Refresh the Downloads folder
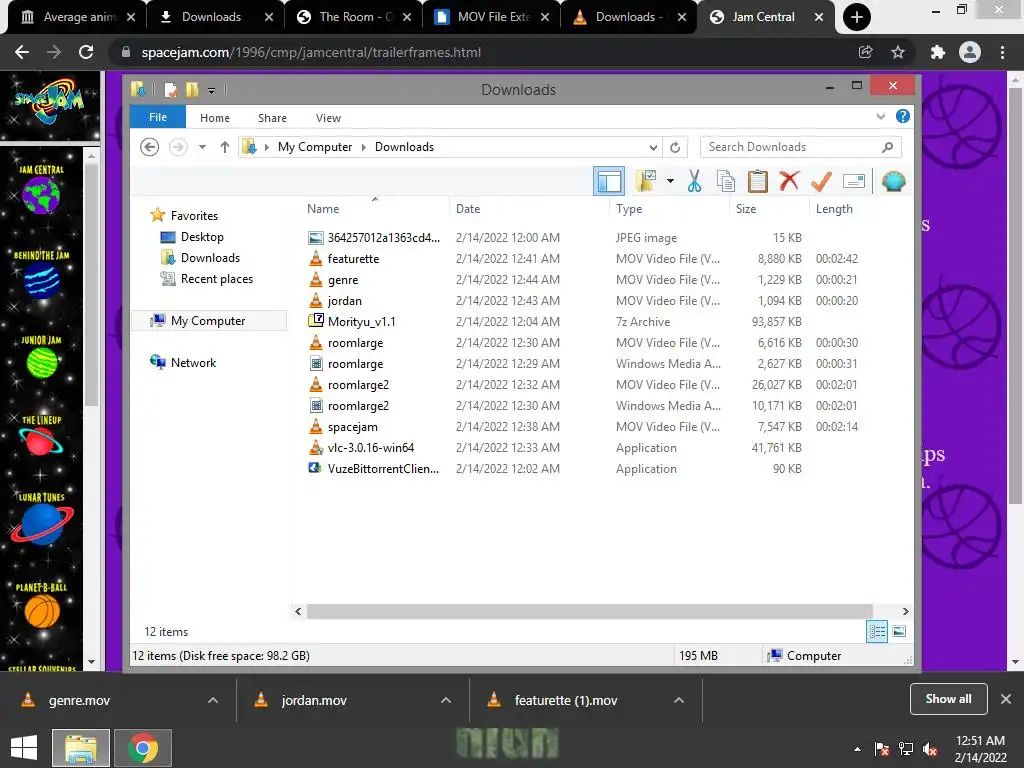 coord(675,147)
